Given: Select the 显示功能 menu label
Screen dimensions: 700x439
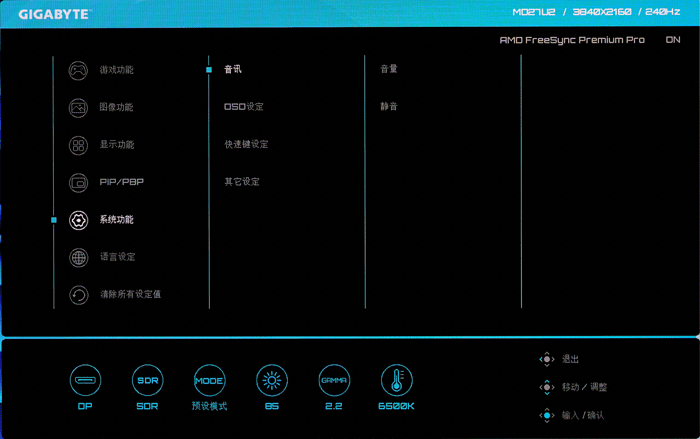Looking at the screenshot, I should tap(117, 145).
